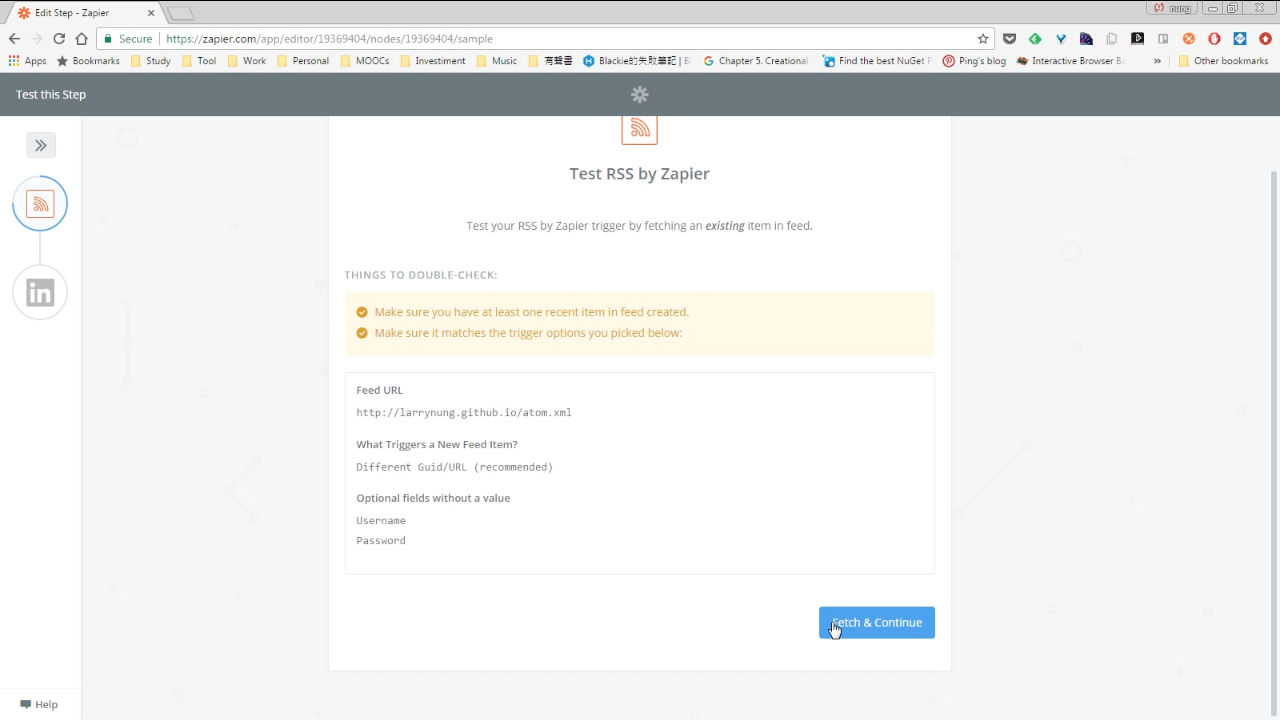Image resolution: width=1280 pixels, height=720 pixels.
Task: Click the 'Password' optional field text
Action: pyautogui.click(x=381, y=541)
